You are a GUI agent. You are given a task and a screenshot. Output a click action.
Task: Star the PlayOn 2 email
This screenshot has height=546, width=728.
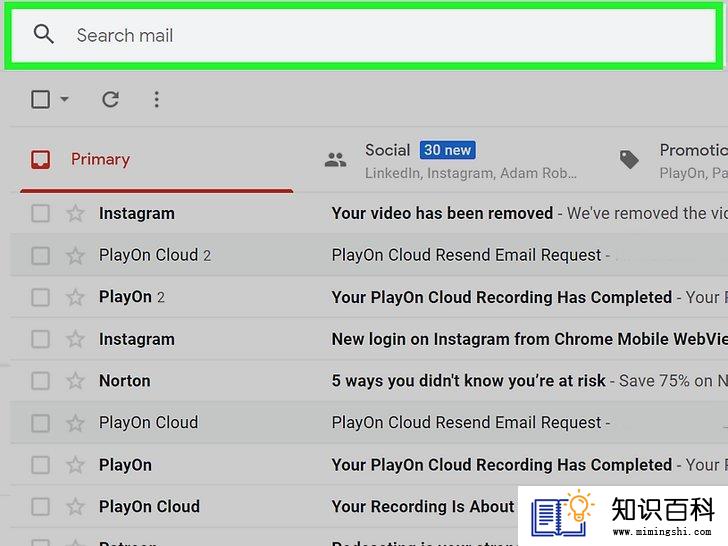75,297
